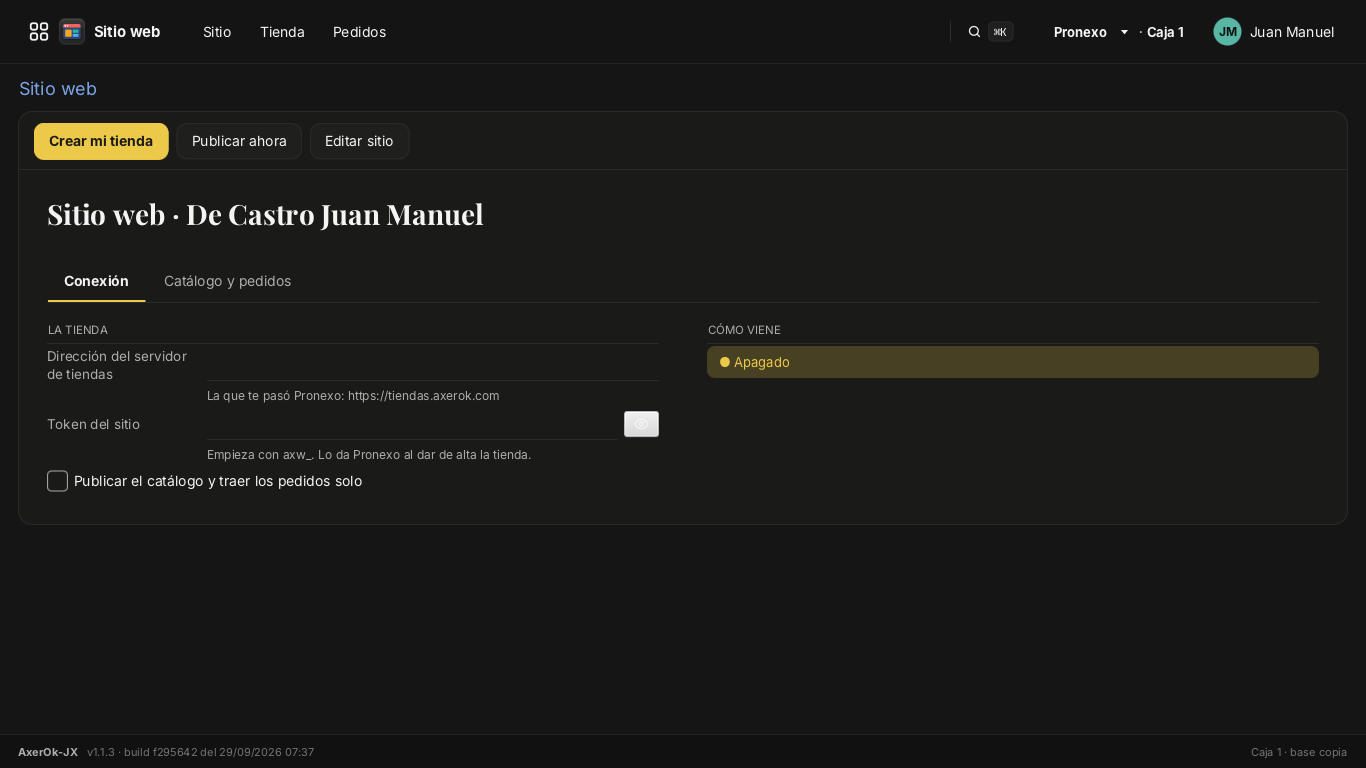Open the Tienda menu
Viewport: 1366px width, 768px height.
point(282,32)
